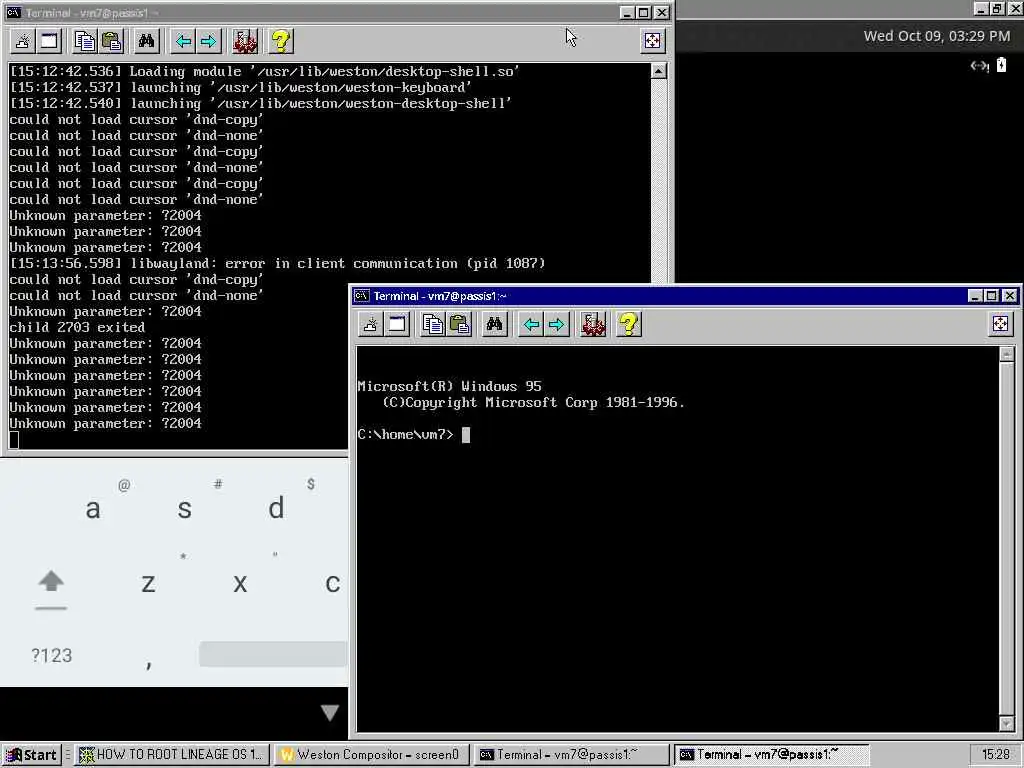The height and width of the screenshot is (768, 1024).
Task: Copy selection in the background log terminal toolbar
Action: (84, 41)
